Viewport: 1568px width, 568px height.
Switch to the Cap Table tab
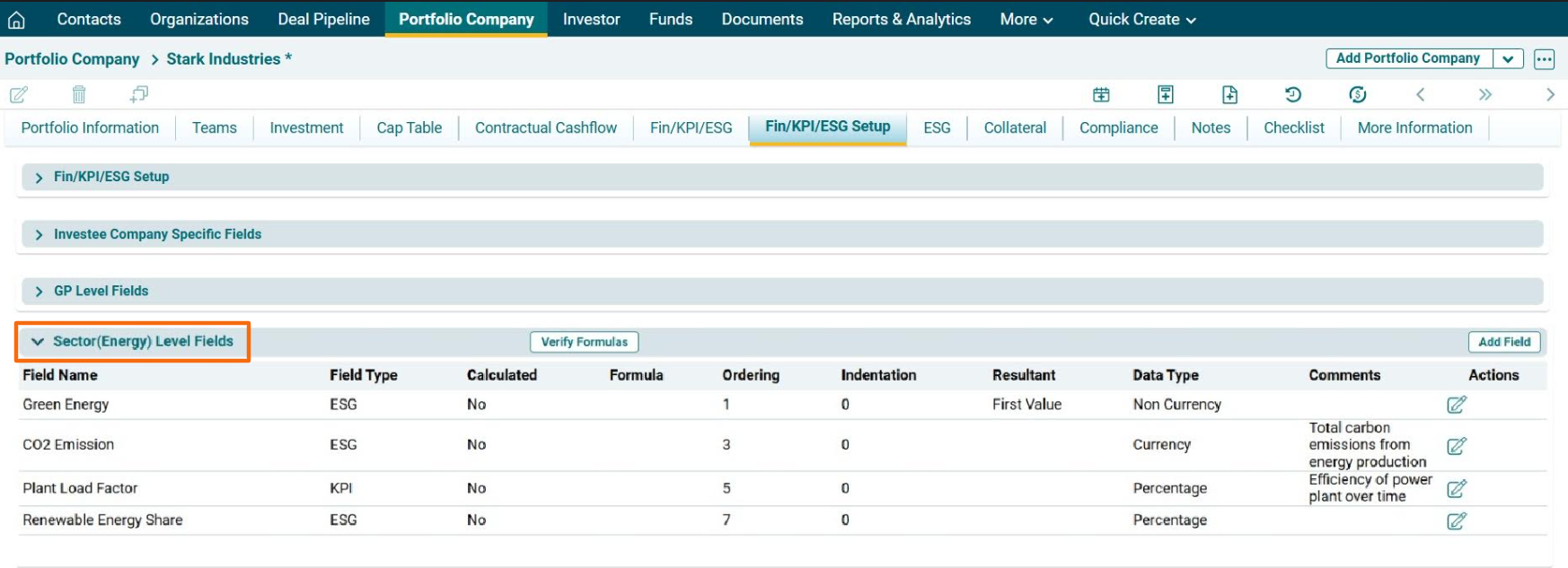(x=409, y=128)
